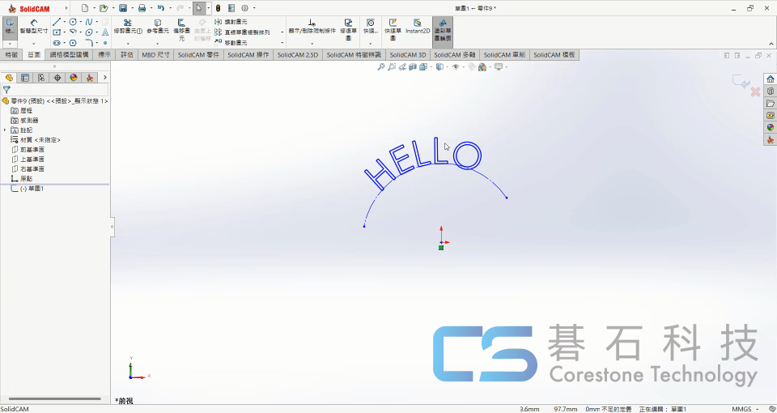Expand the 註記 (Annotations) tree node
This screenshot has width=777, height=413.
click(x=5, y=130)
